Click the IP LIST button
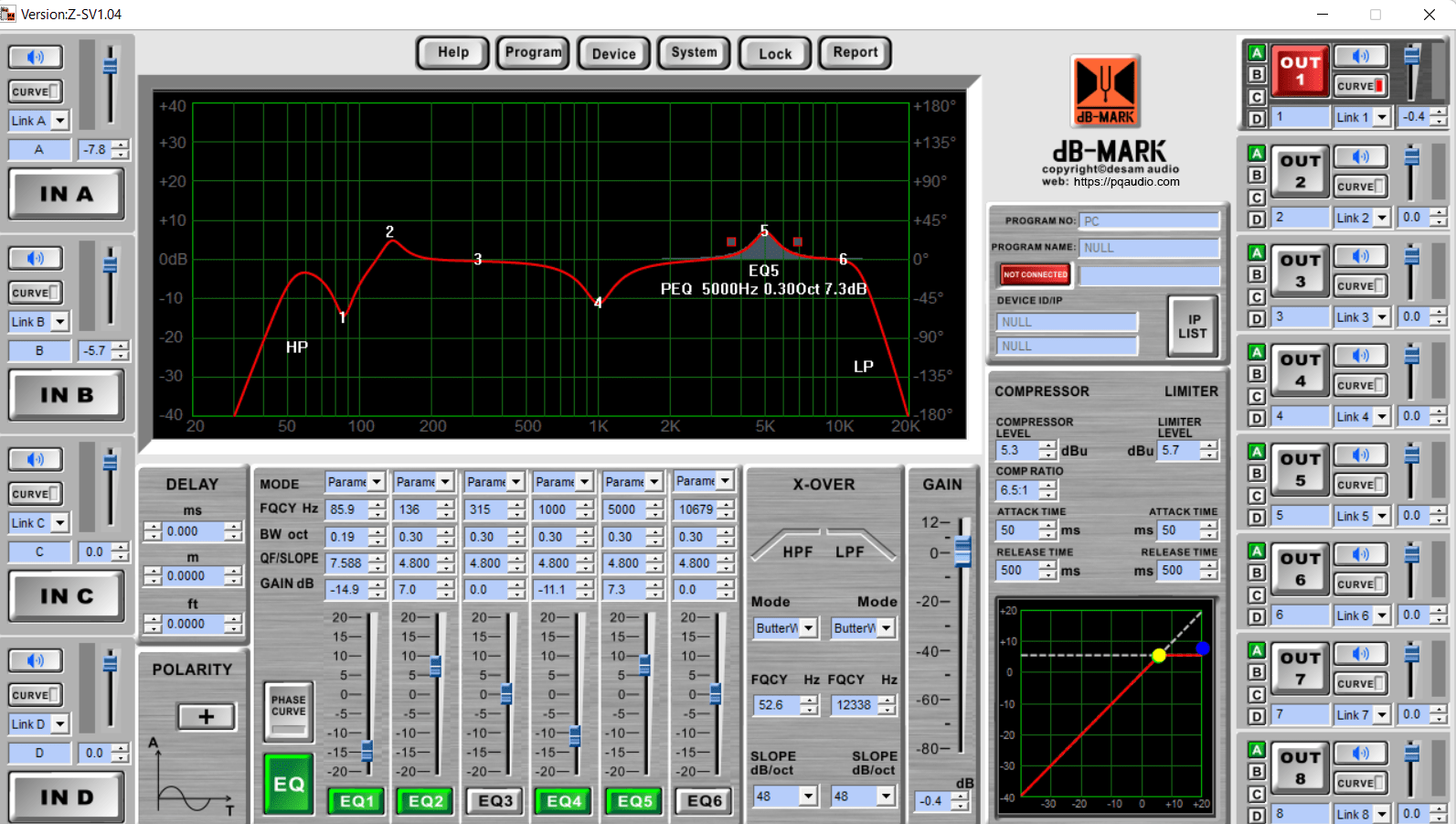The image size is (1456, 824). [x=1192, y=326]
